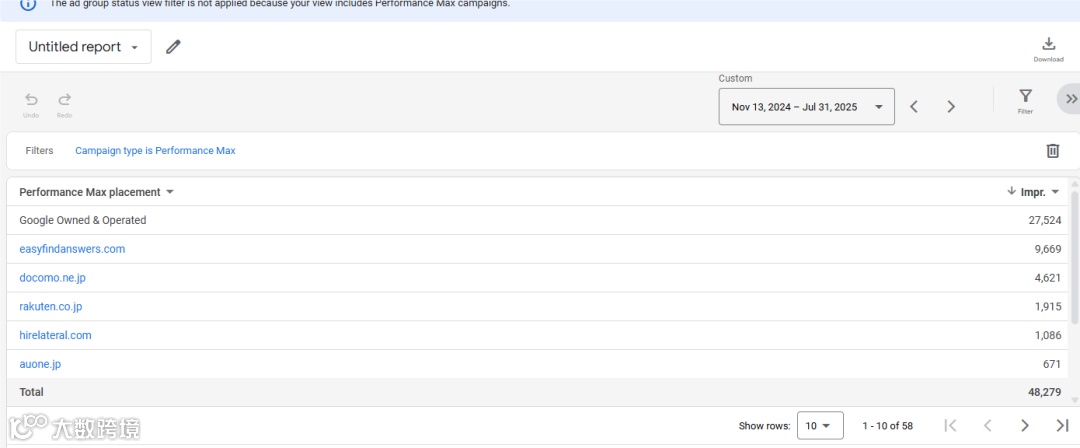Jump to first page of results
Image resolution: width=1080 pixels, height=448 pixels.
pos(951,425)
